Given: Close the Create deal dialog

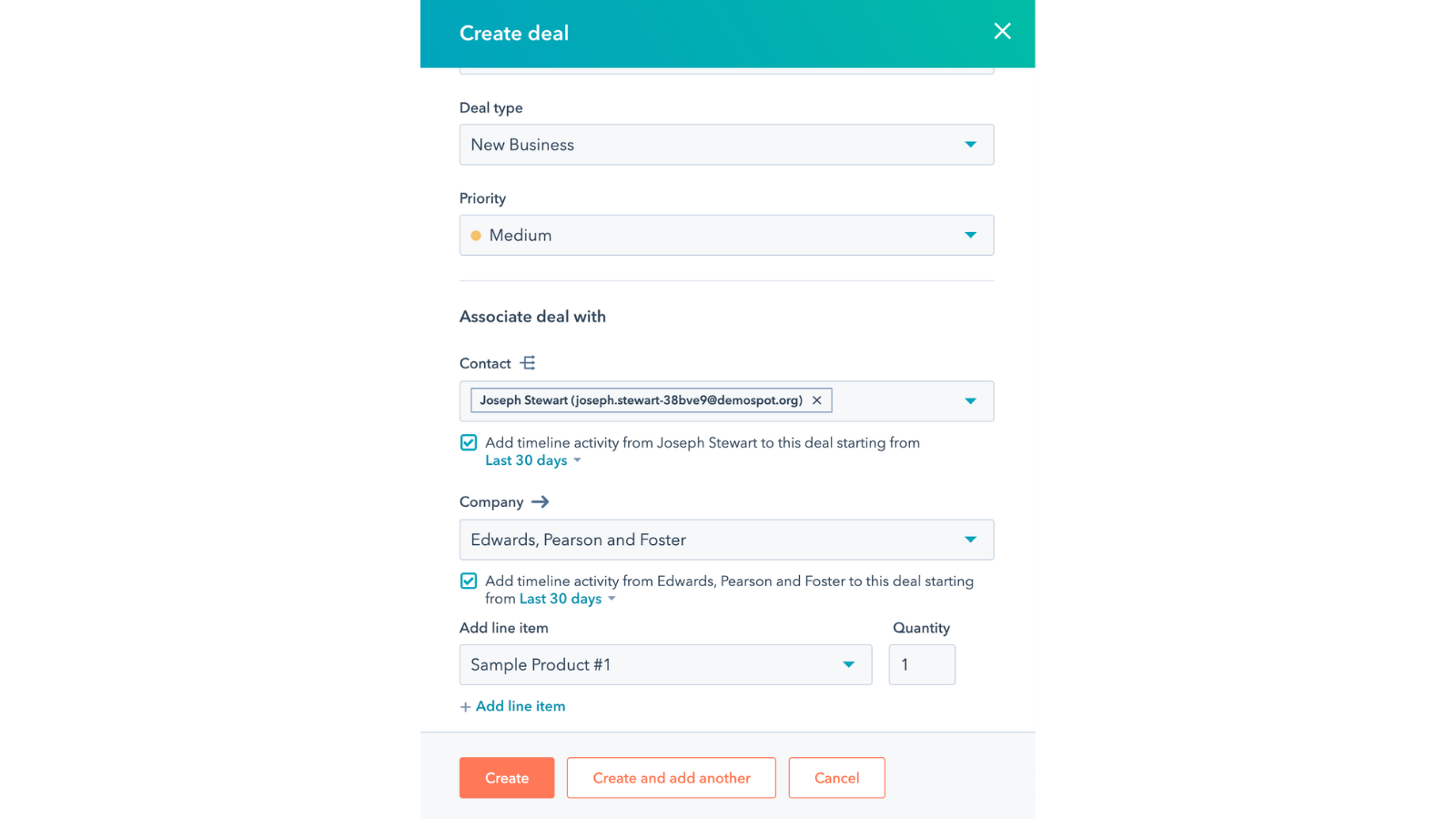Looking at the screenshot, I should [1002, 32].
